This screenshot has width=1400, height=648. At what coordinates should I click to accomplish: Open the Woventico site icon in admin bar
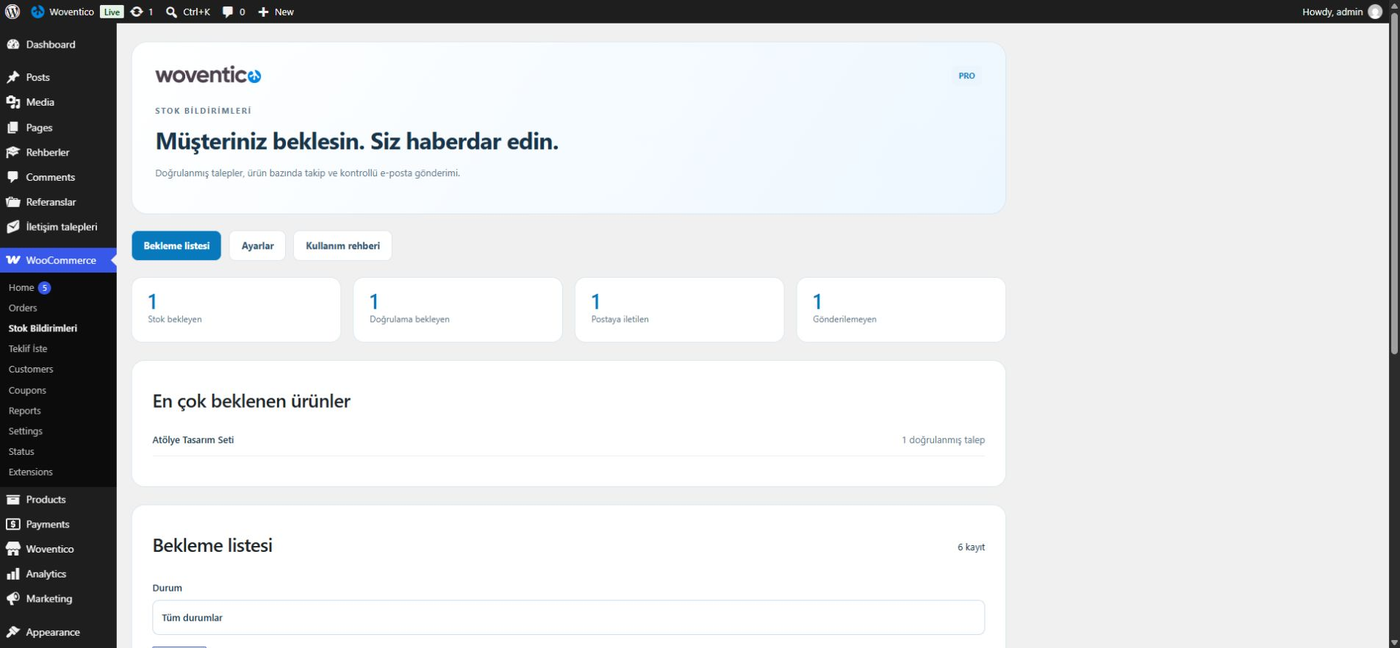pos(38,12)
